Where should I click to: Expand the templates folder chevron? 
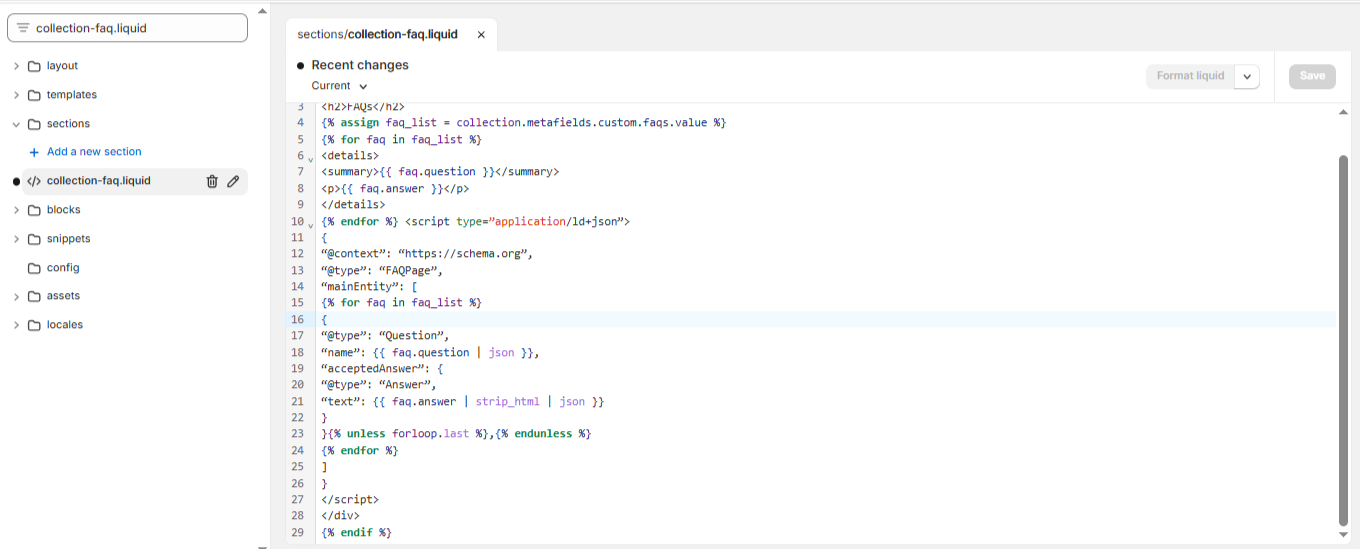(x=16, y=95)
